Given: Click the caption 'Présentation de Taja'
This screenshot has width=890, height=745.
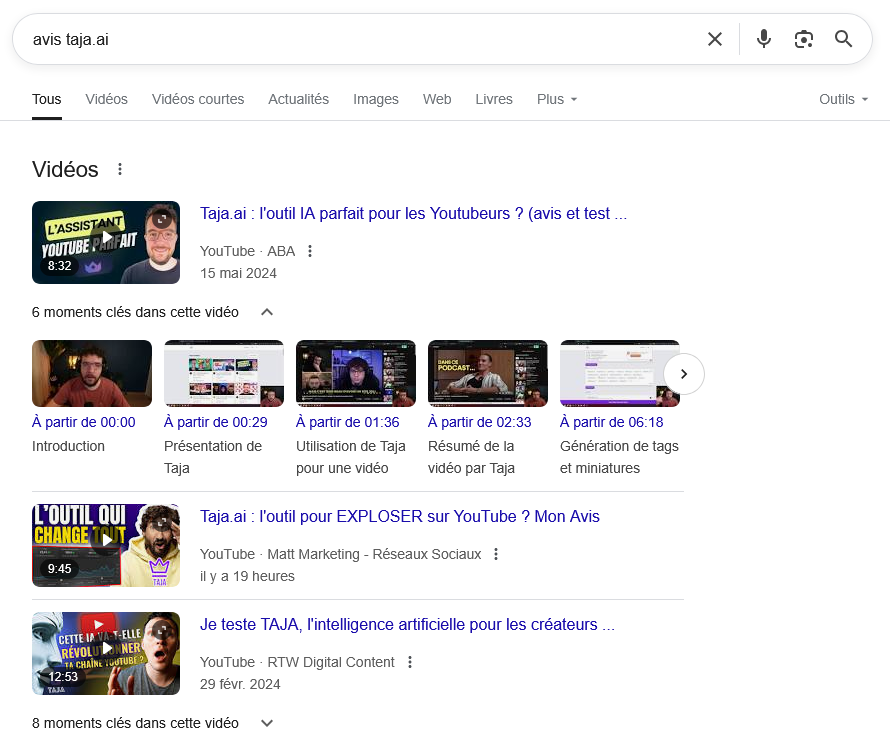Looking at the screenshot, I should [x=213, y=457].
